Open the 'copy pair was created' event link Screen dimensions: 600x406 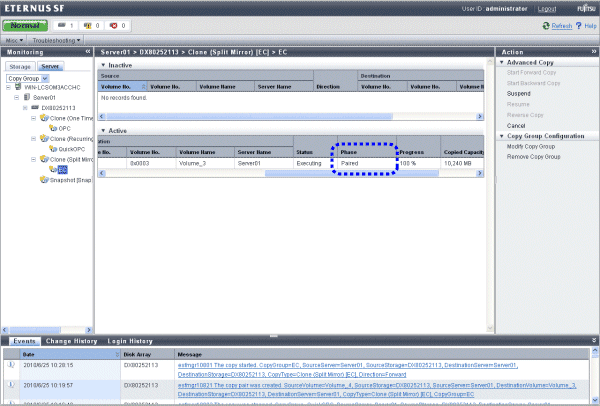(377, 390)
